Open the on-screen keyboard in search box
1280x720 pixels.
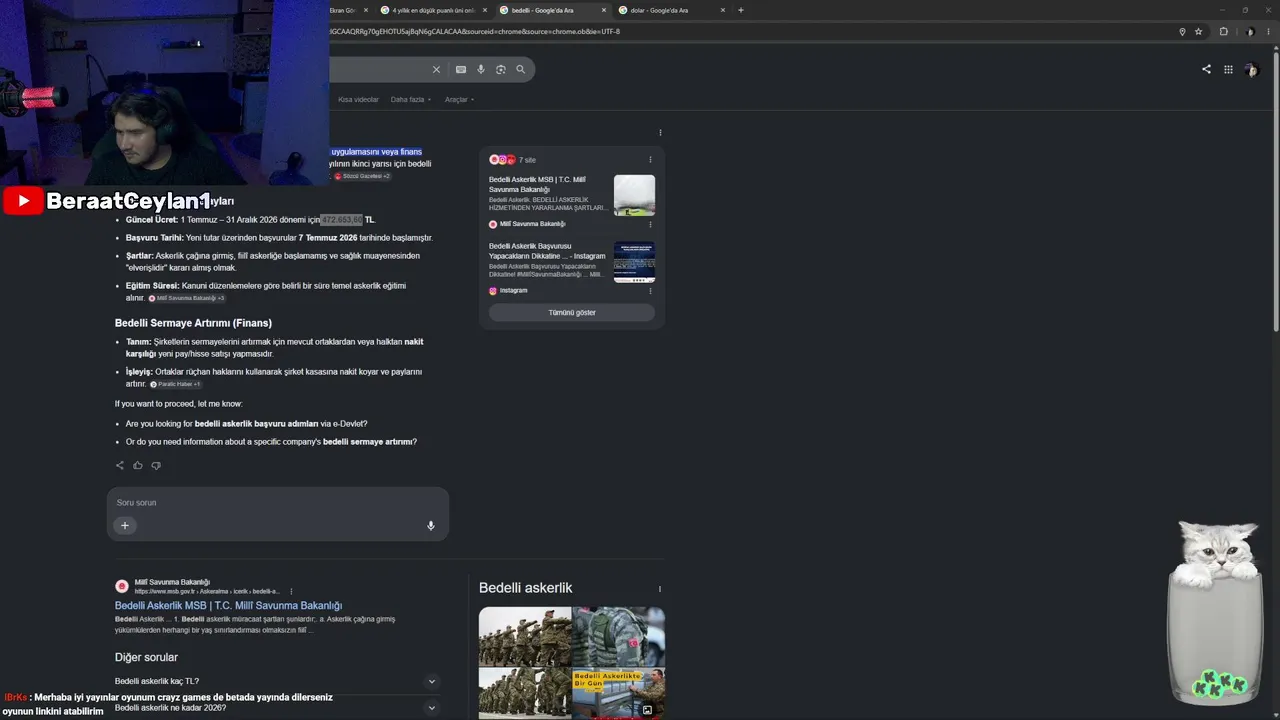pos(461,69)
